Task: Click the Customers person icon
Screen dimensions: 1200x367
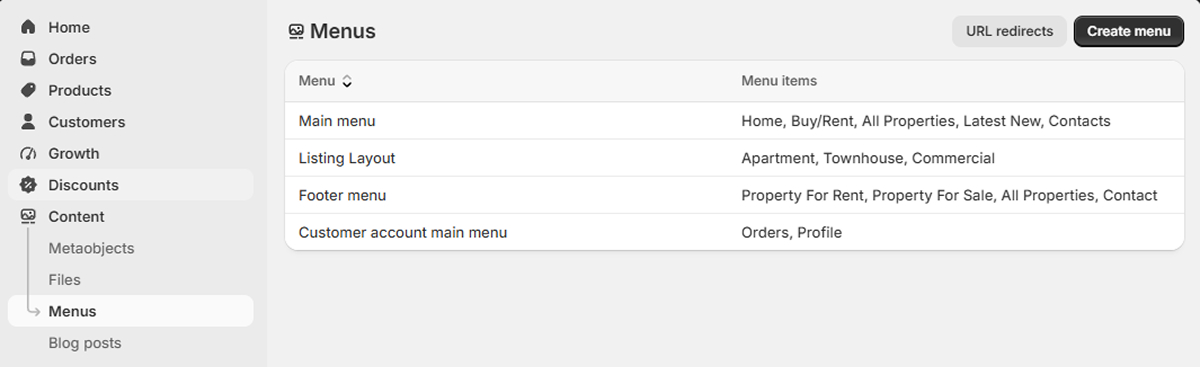Action: 28,122
